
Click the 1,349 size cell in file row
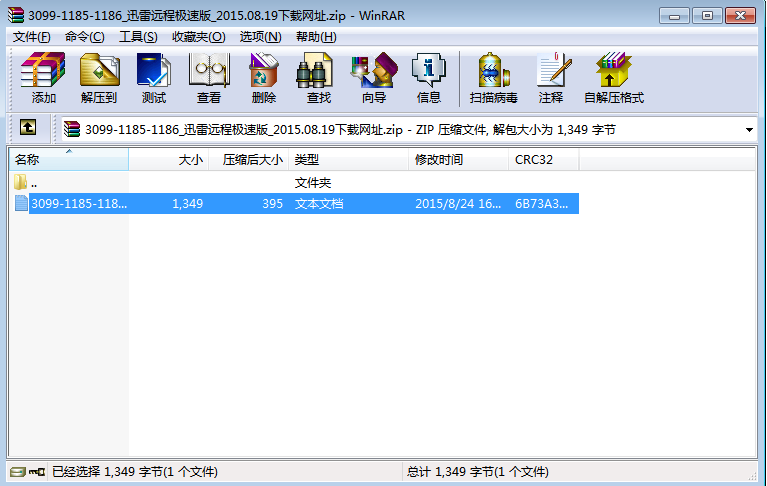(x=187, y=203)
